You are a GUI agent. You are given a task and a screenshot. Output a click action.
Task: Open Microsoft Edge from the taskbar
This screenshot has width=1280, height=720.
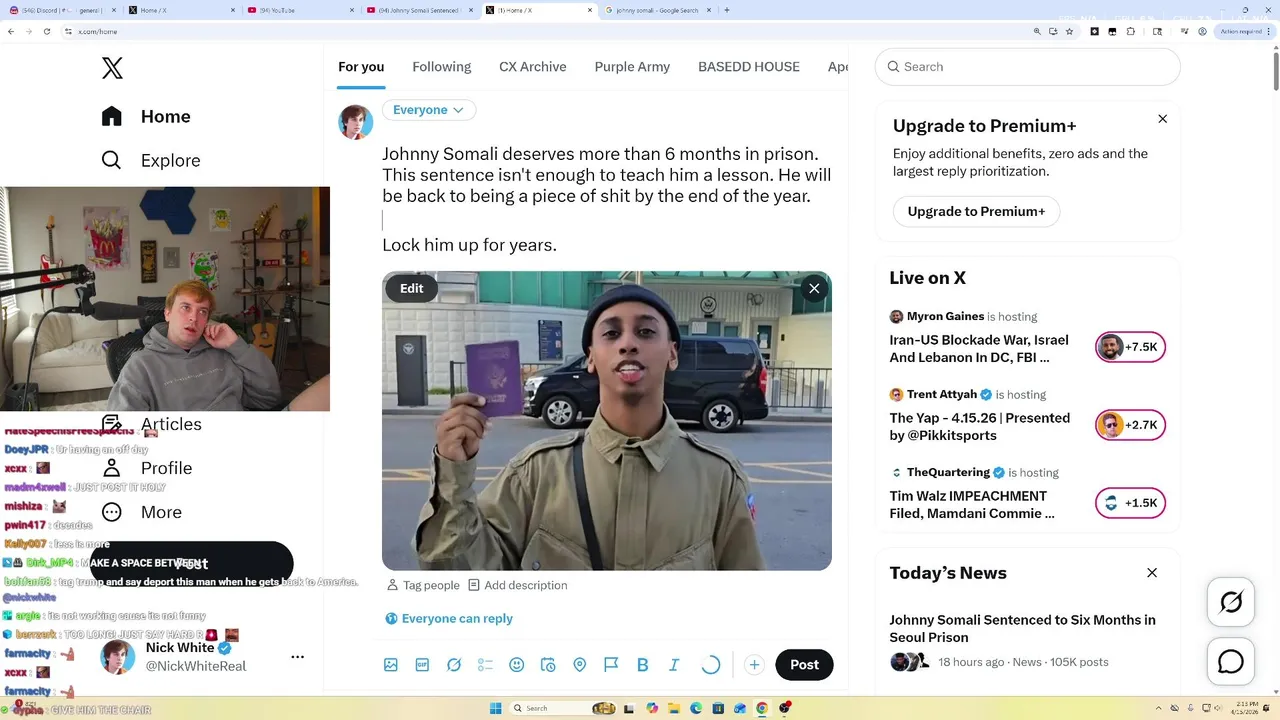pyautogui.click(x=696, y=708)
